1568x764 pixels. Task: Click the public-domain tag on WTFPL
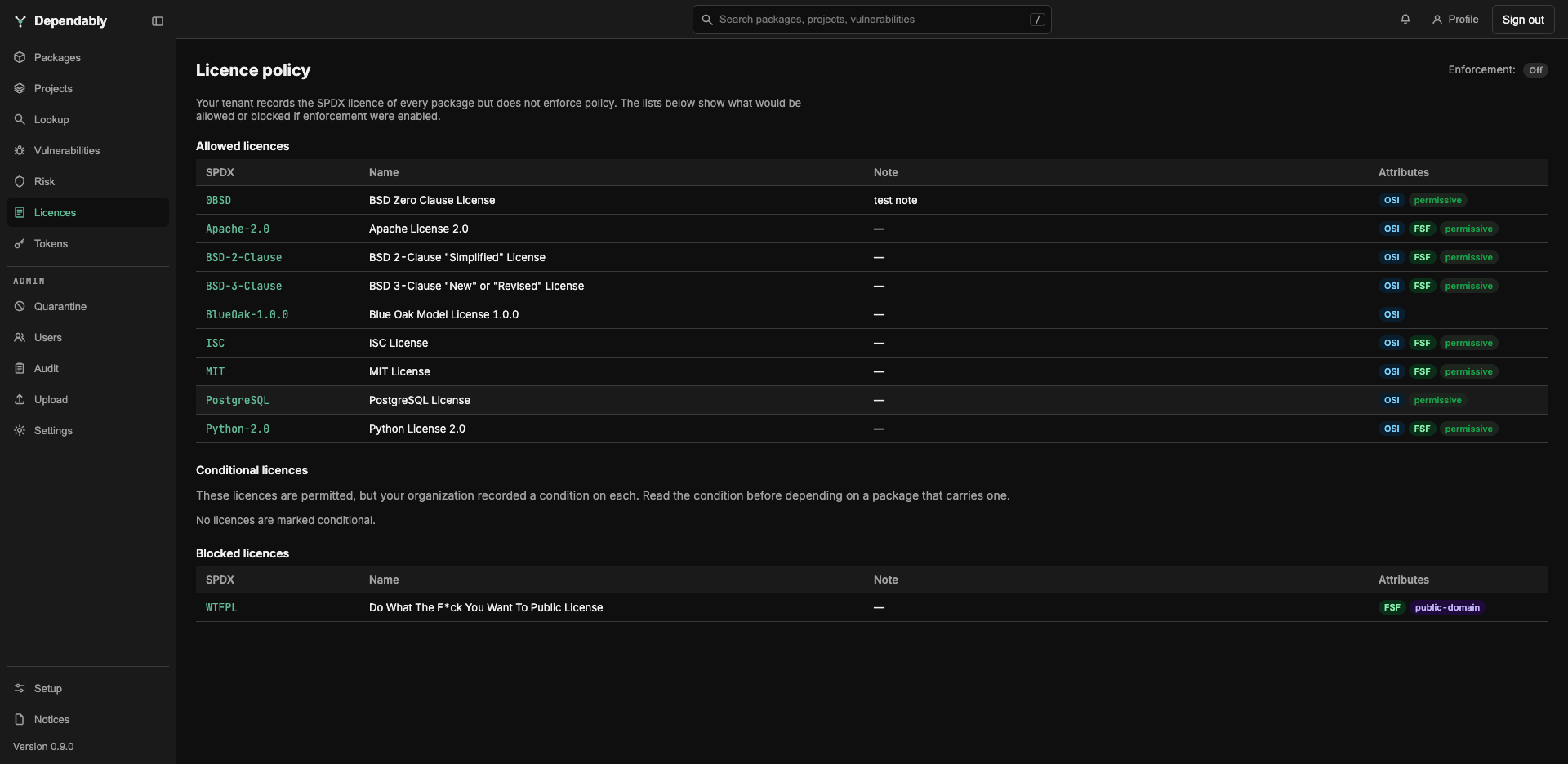pyautogui.click(x=1447, y=607)
